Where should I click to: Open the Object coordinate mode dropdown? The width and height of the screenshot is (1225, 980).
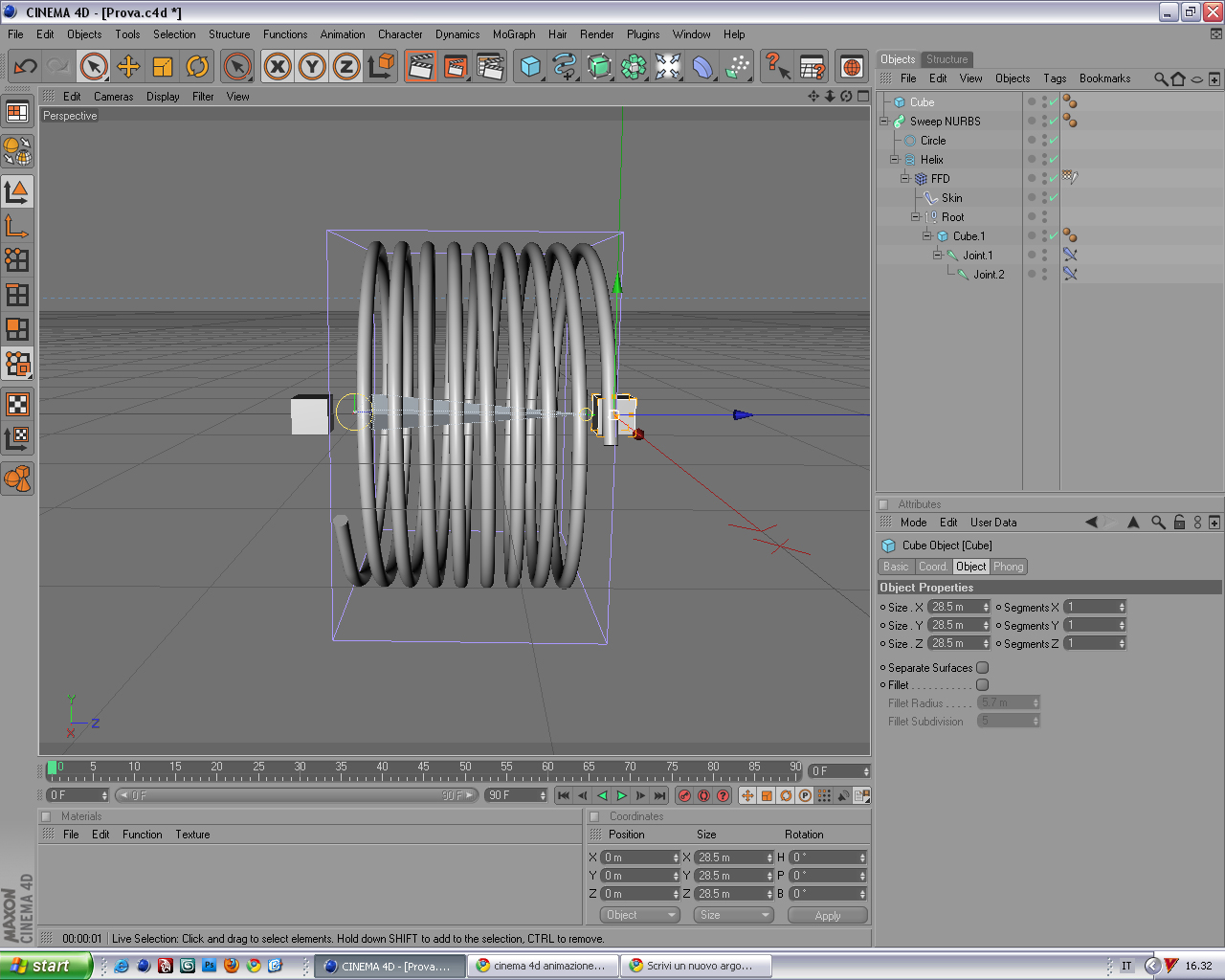pos(640,915)
